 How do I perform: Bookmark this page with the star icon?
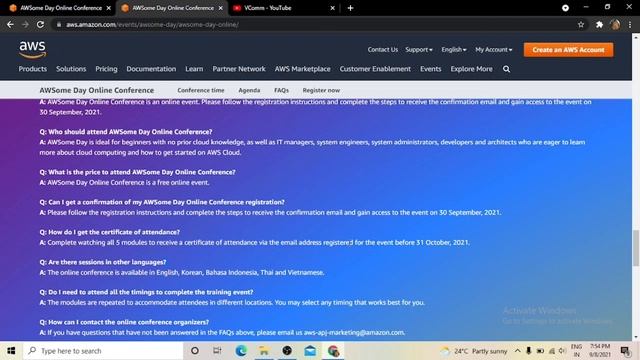(581, 24)
